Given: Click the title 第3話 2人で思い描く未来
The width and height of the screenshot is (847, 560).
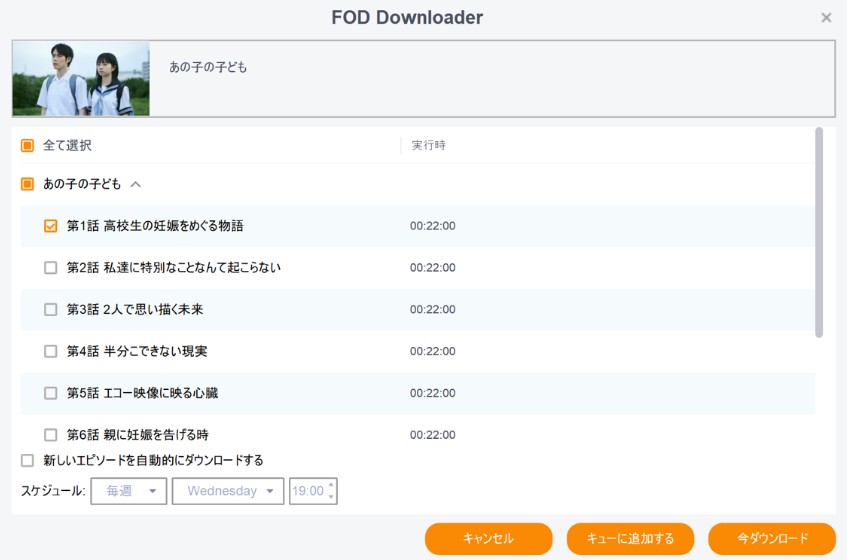Looking at the screenshot, I should 135,309.
